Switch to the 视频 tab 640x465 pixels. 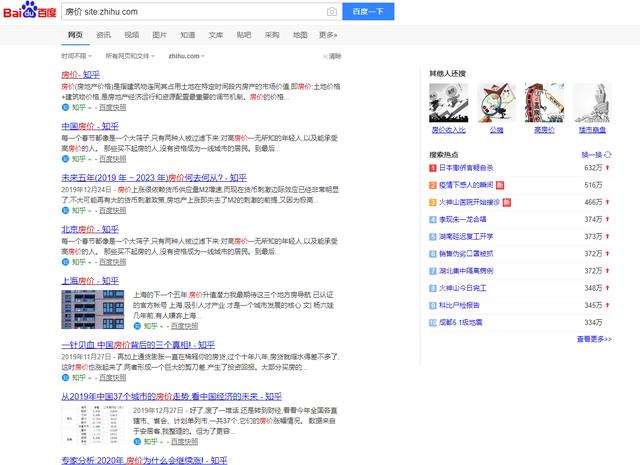(x=131, y=35)
